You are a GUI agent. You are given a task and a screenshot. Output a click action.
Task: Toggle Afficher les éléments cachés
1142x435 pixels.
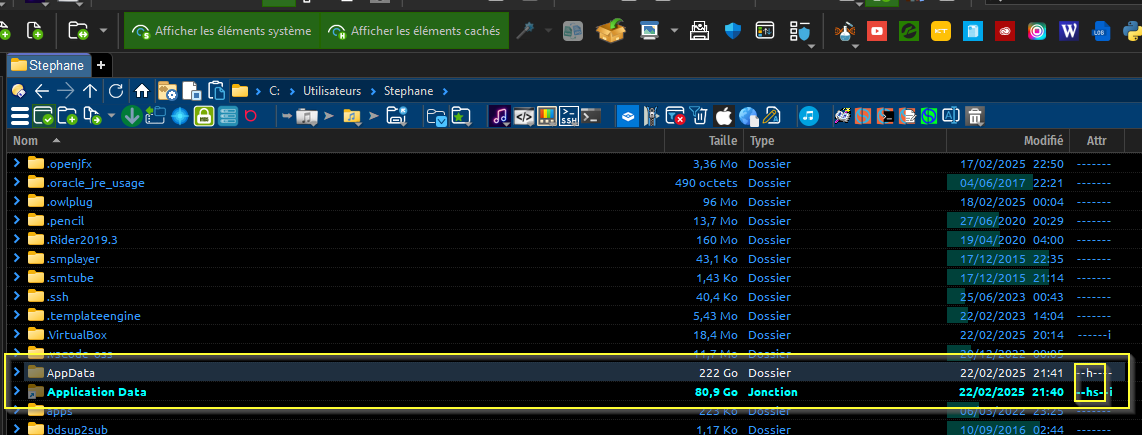coord(414,31)
